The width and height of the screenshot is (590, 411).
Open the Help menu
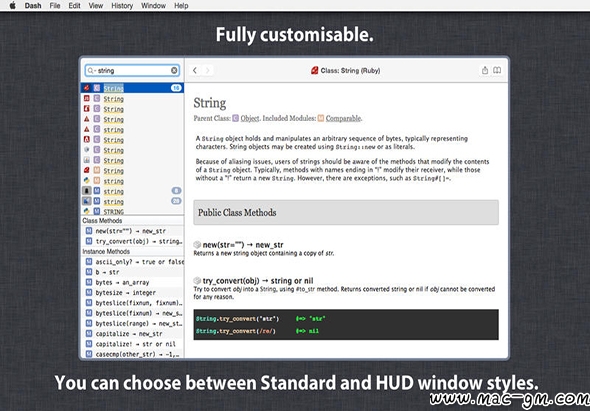pos(181,6)
